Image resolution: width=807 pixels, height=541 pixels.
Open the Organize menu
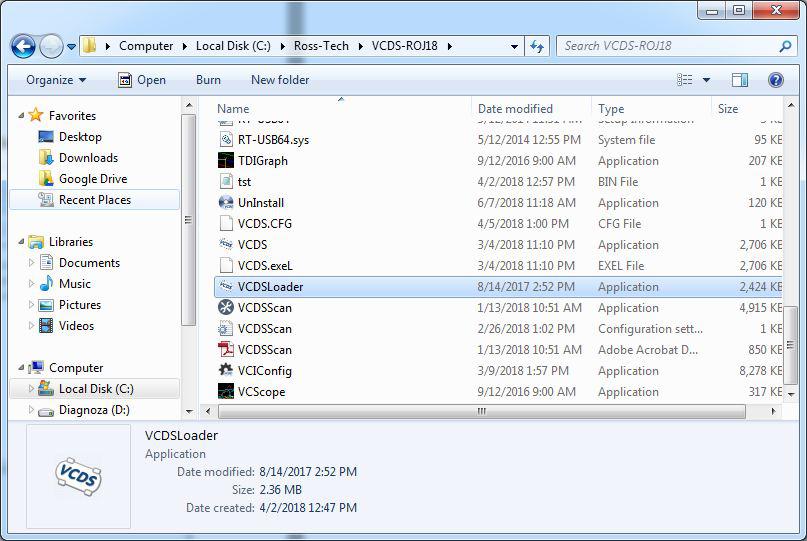point(56,80)
